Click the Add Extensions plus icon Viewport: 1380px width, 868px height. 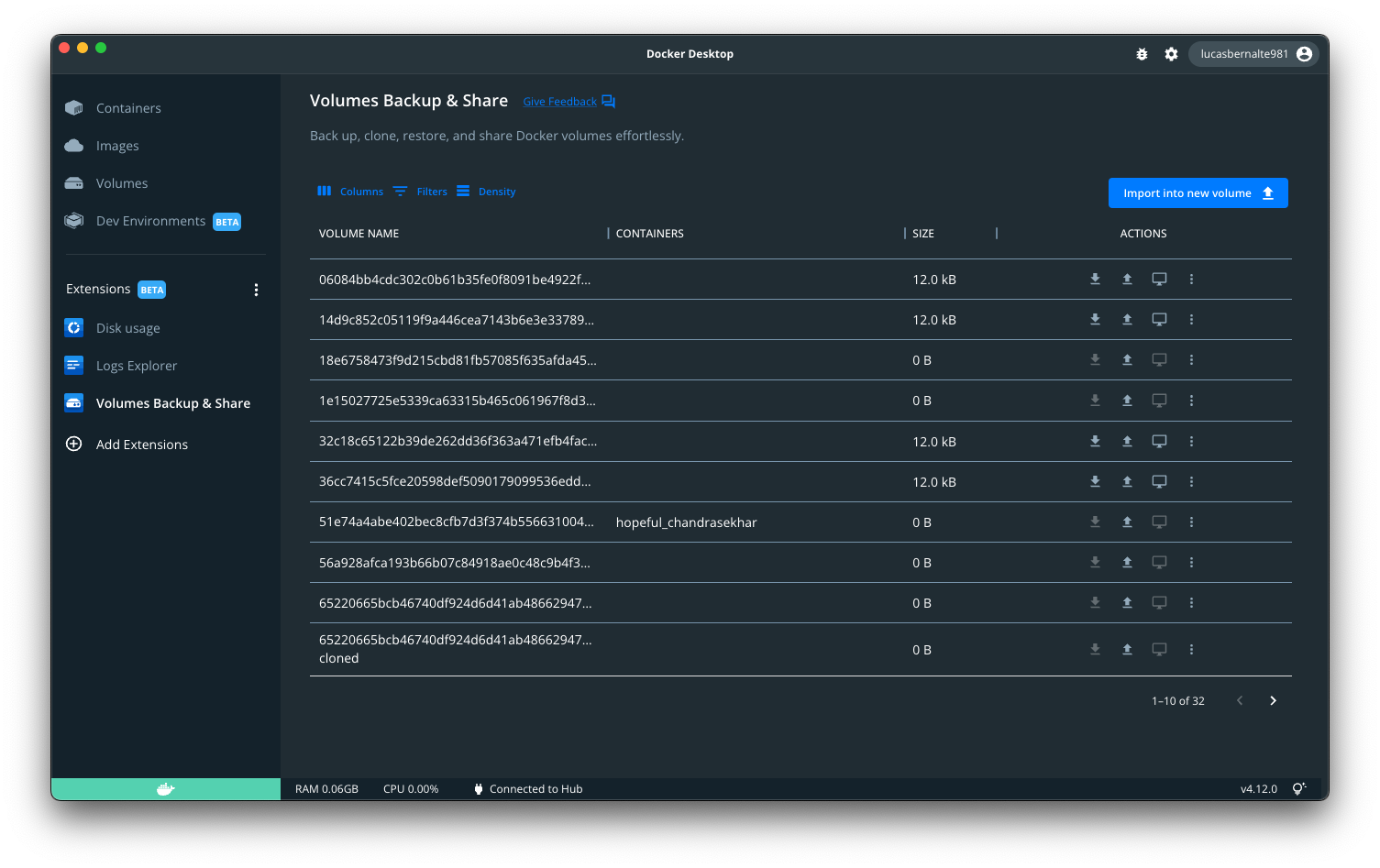coord(74,445)
